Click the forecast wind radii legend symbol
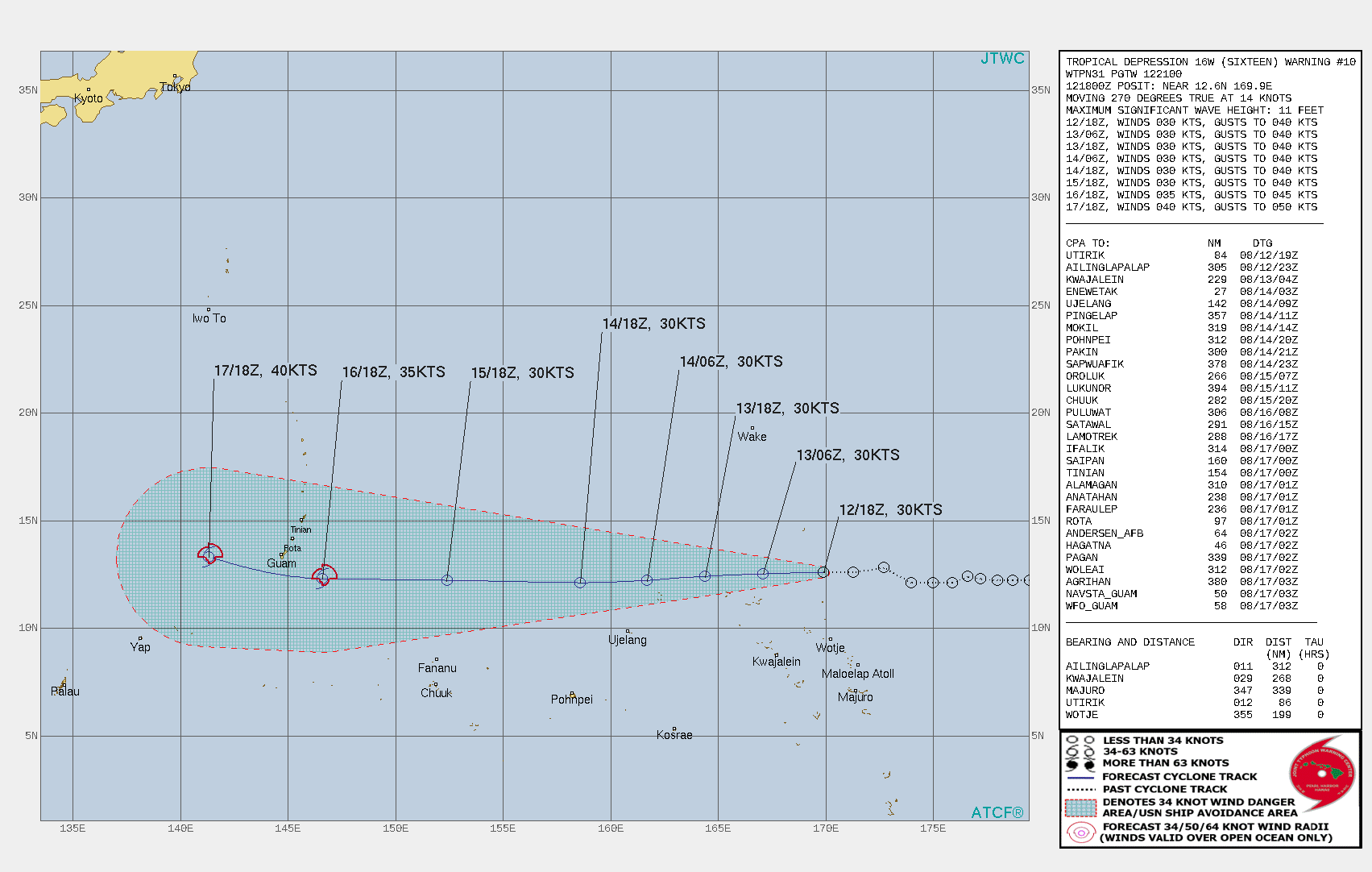 click(x=1080, y=833)
